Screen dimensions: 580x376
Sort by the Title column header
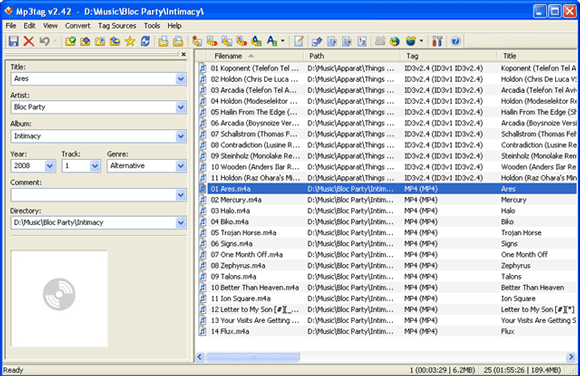point(538,56)
